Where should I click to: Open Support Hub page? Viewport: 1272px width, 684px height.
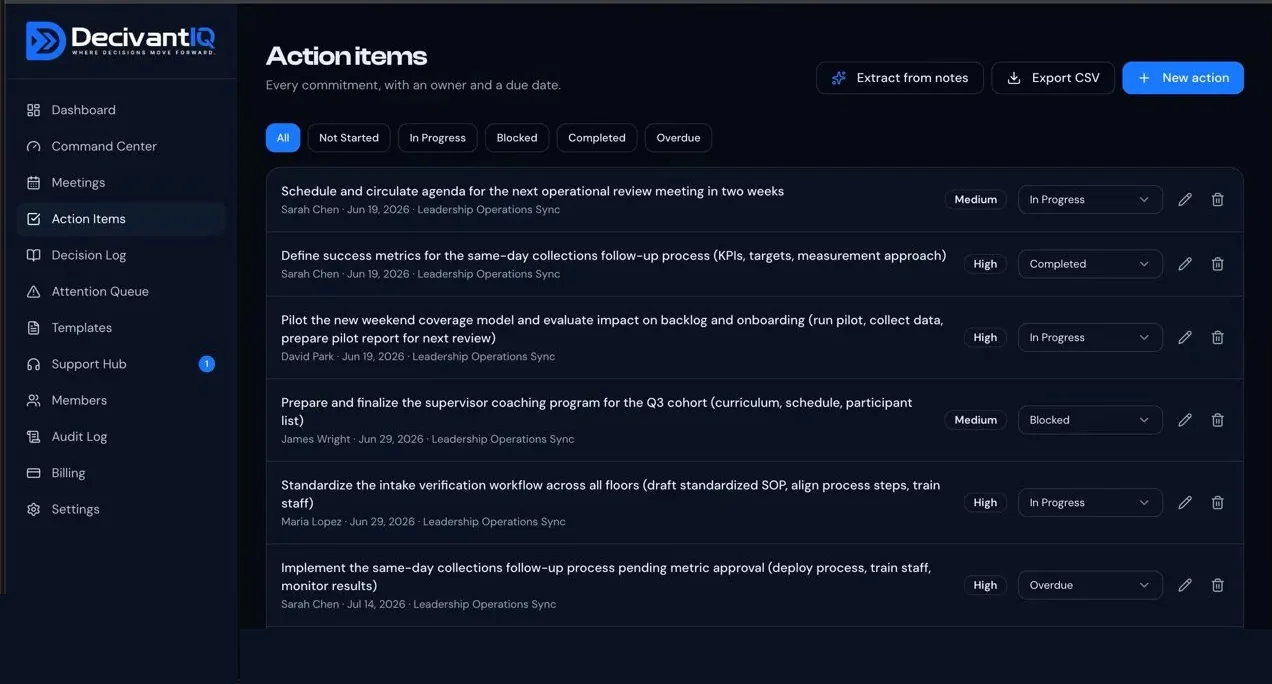120,364
